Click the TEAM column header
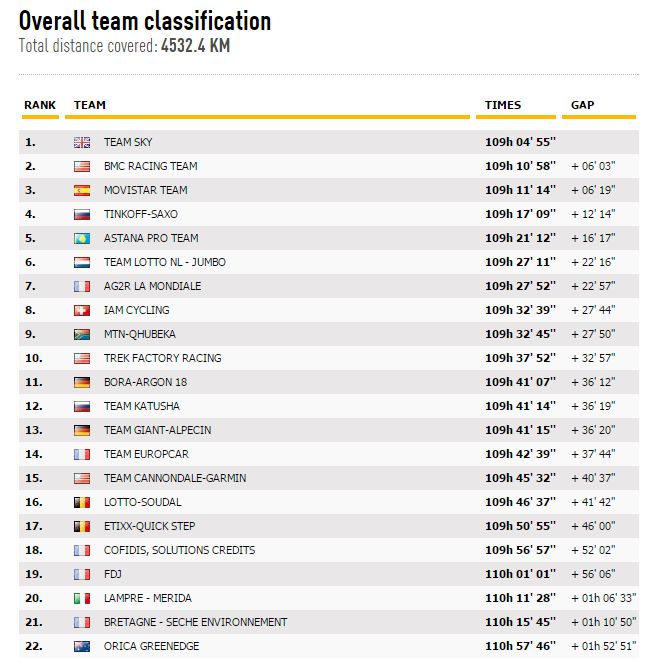This screenshot has height=671, width=657. pyautogui.click(x=90, y=105)
